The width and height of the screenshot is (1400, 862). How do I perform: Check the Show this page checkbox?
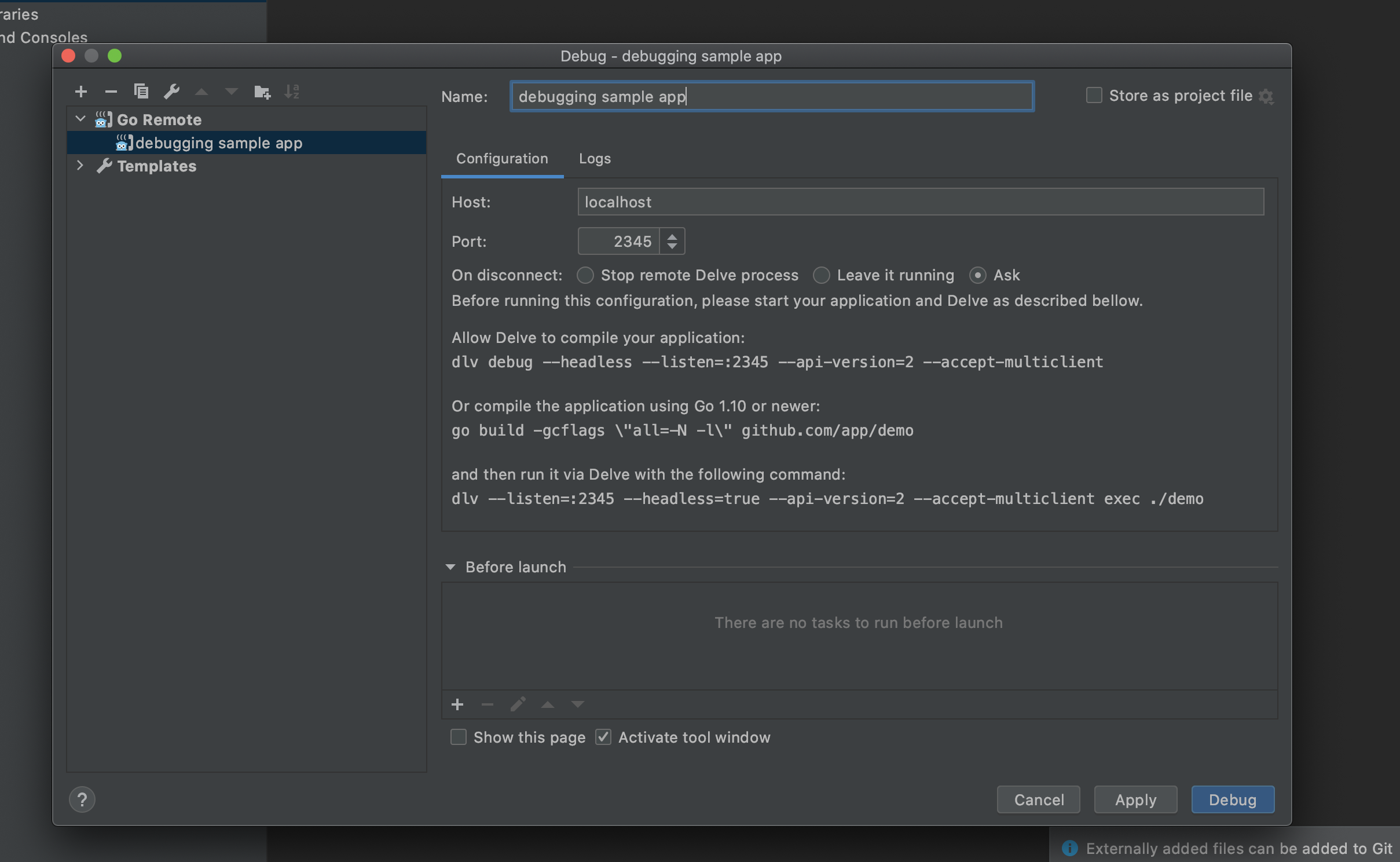[x=459, y=737]
